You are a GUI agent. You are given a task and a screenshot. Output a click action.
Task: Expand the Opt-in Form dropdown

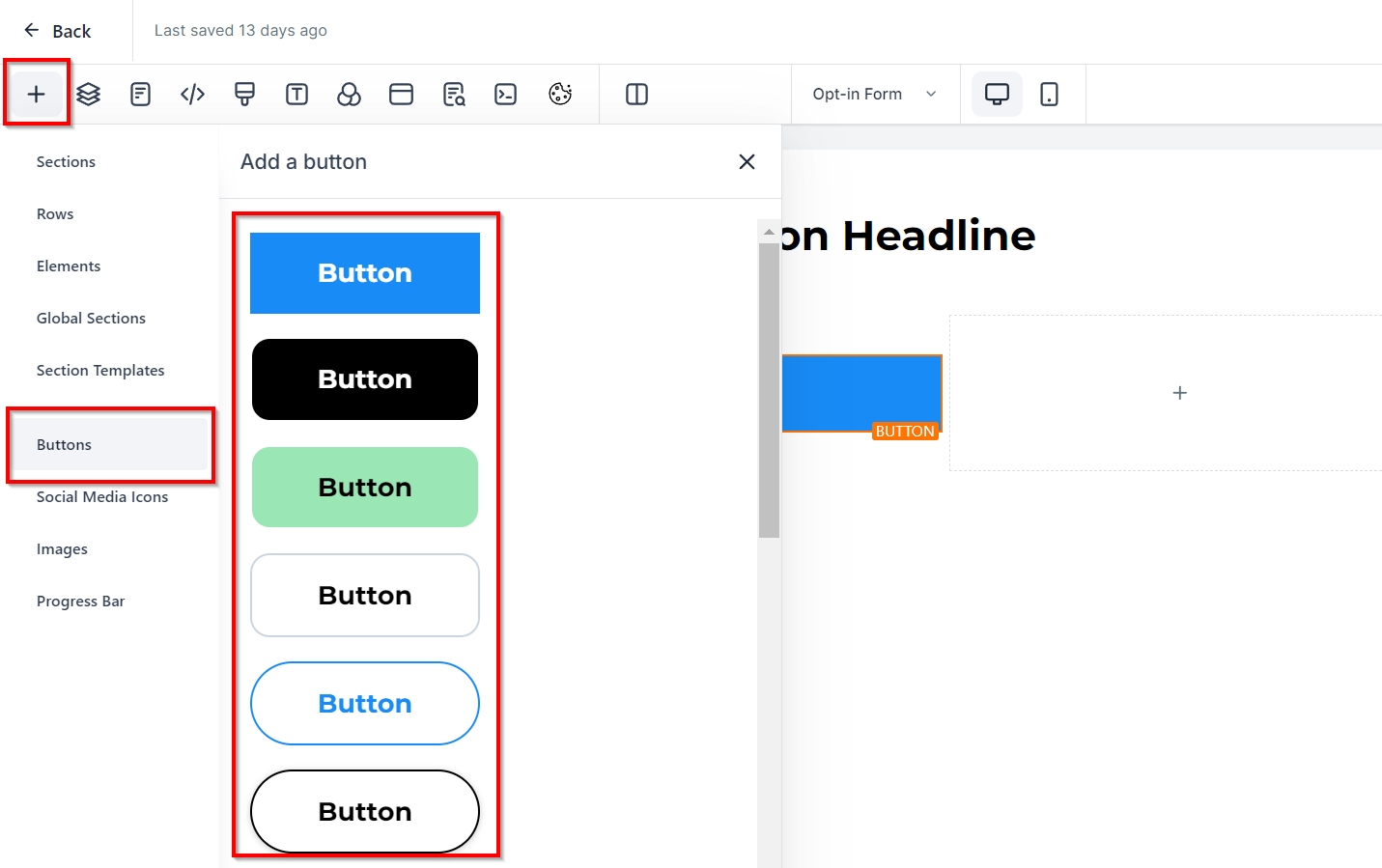pyautogui.click(x=874, y=94)
